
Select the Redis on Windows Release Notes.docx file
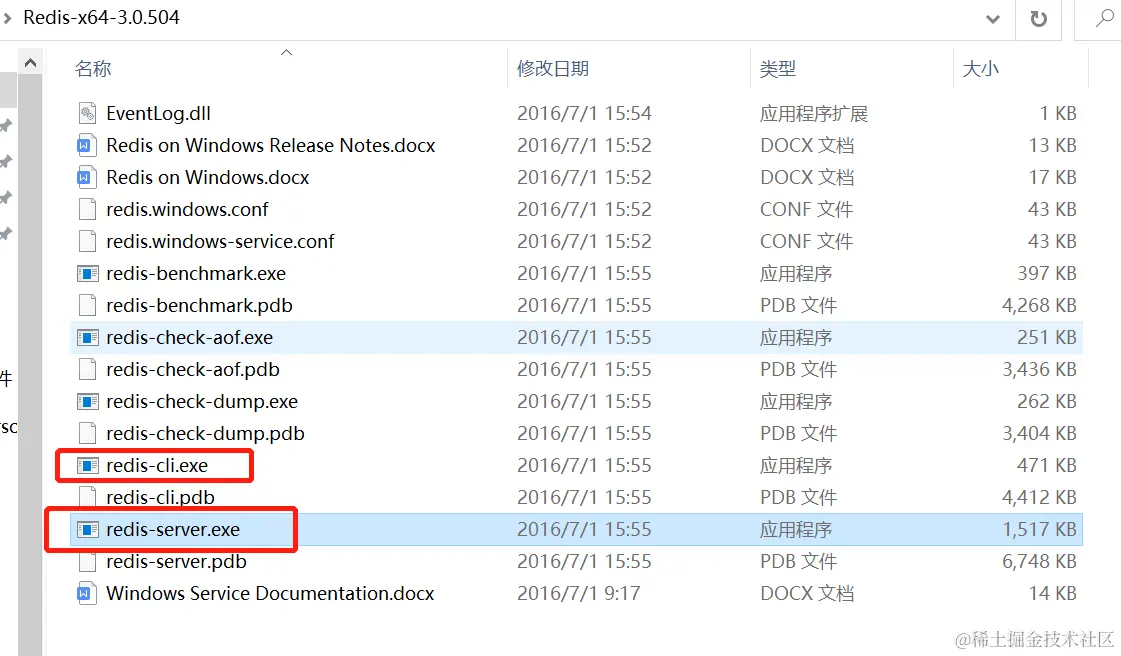(x=270, y=145)
